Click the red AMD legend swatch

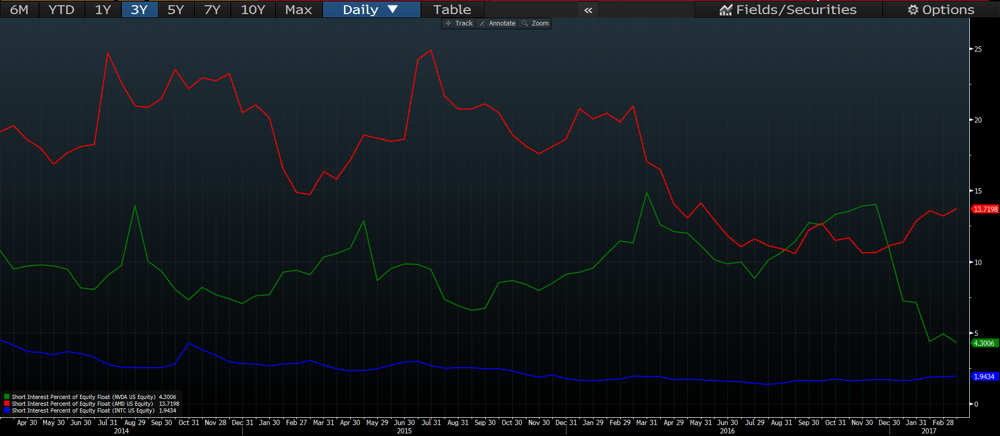(x=7, y=403)
